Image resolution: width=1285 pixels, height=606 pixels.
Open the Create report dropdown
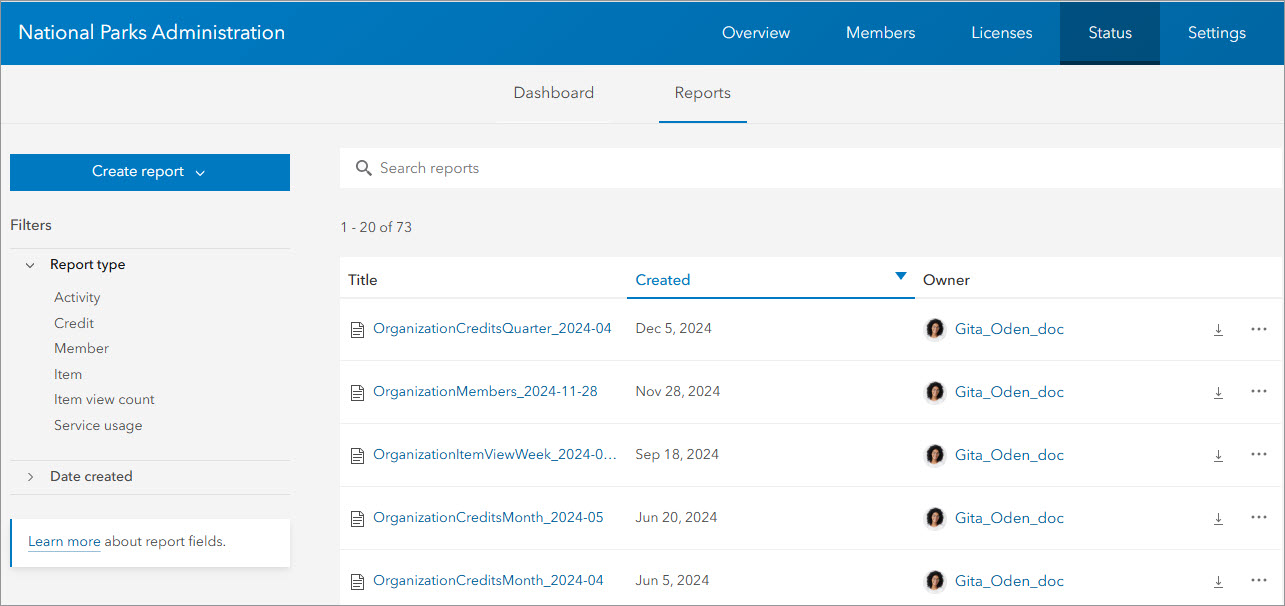click(150, 172)
